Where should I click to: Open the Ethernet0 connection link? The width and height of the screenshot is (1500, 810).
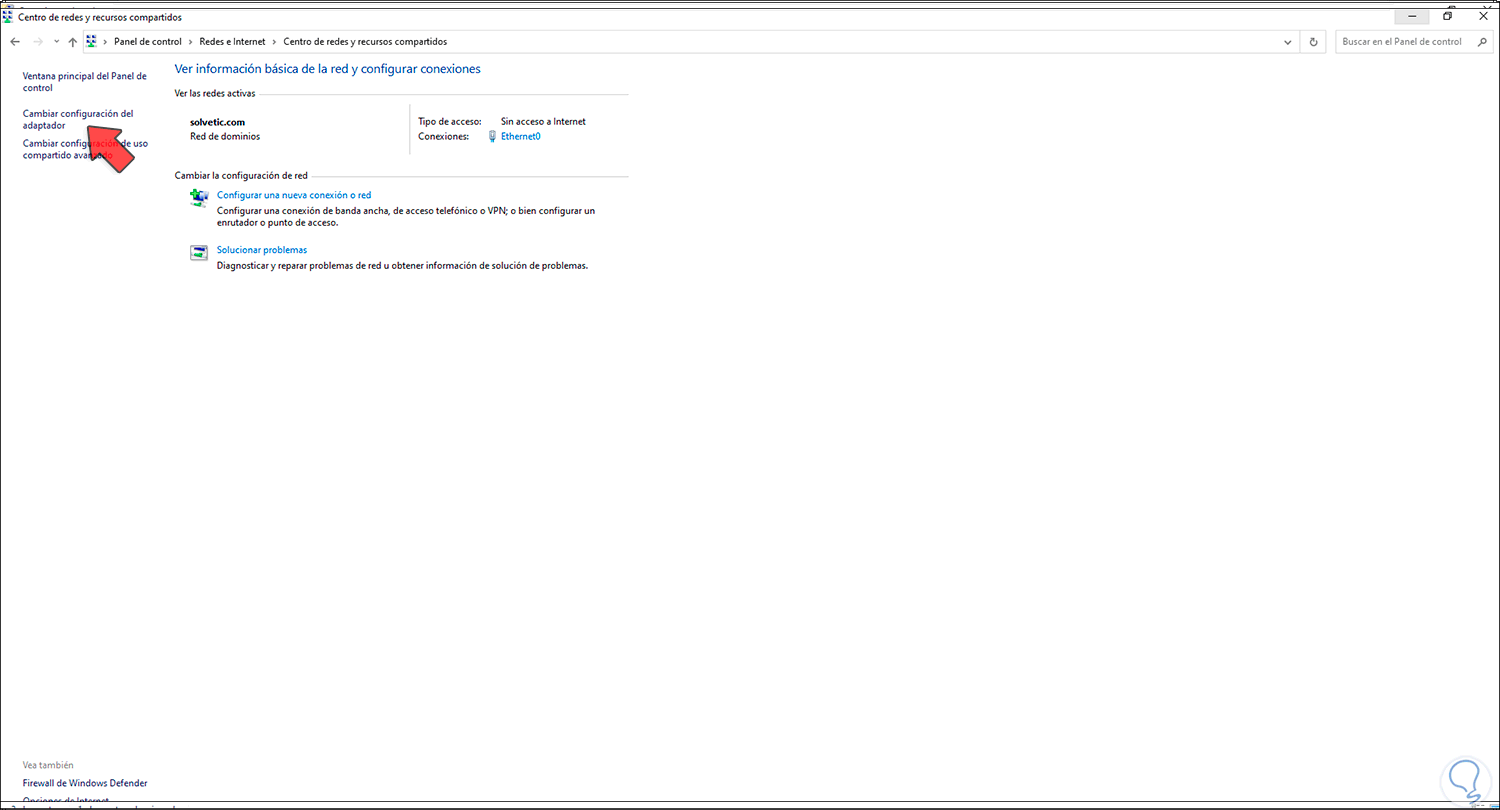(520, 136)
